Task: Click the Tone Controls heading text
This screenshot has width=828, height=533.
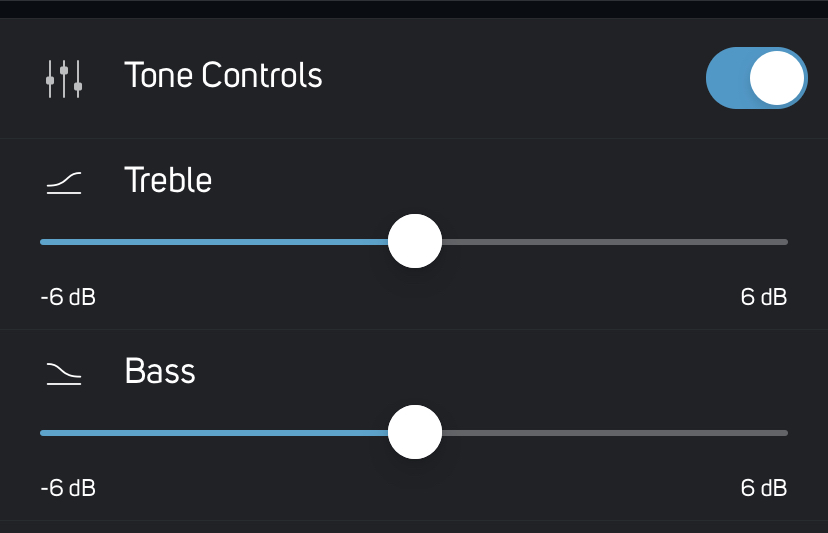Action: click(x=223, y=74)
